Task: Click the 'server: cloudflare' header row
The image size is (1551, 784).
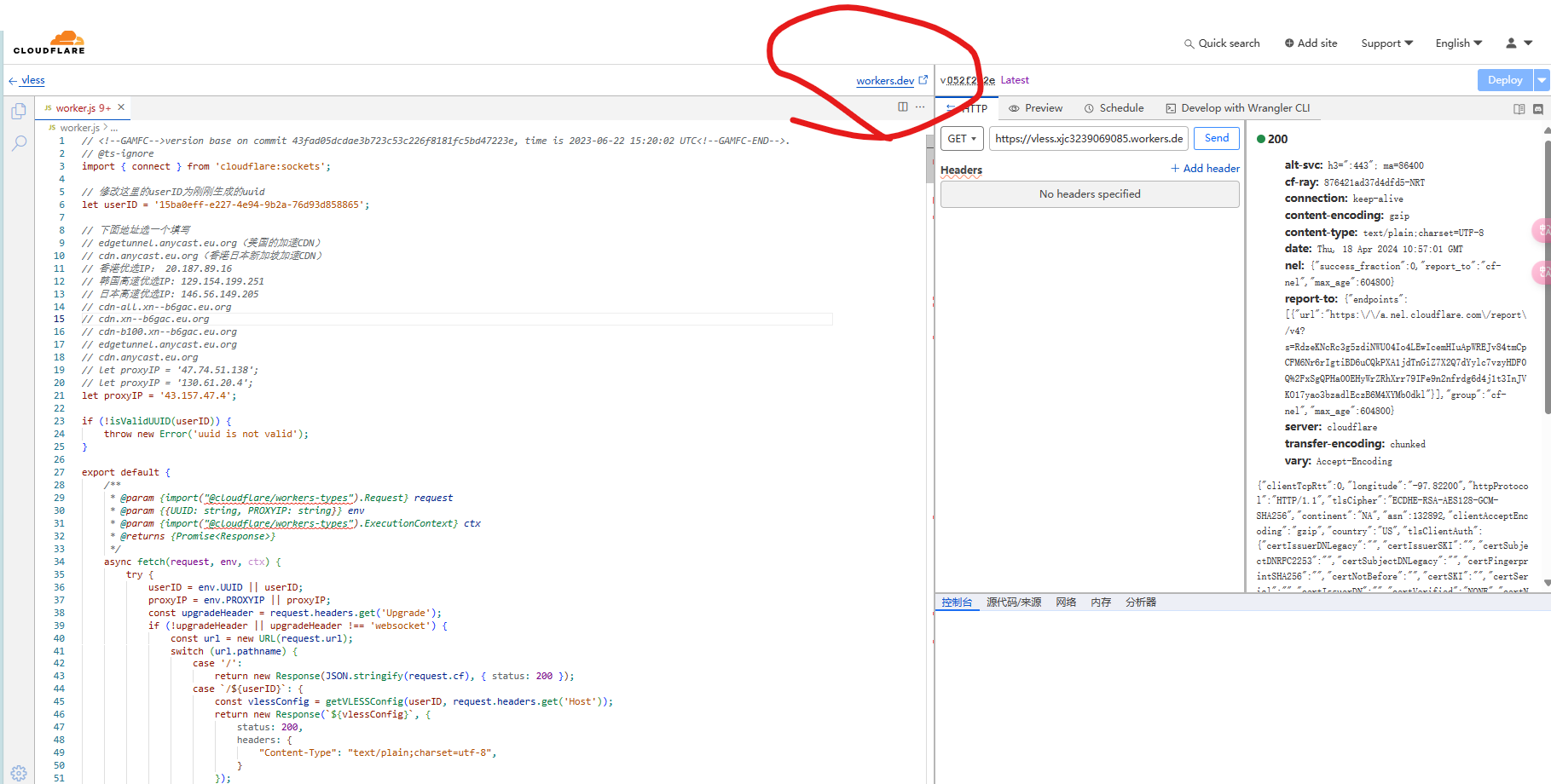Action: [1331, 427]
